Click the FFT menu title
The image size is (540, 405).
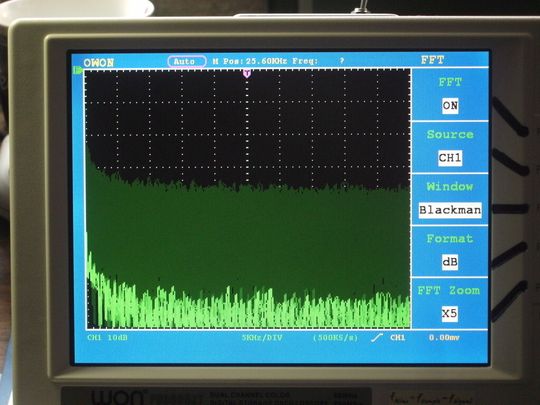coord(433,60)
